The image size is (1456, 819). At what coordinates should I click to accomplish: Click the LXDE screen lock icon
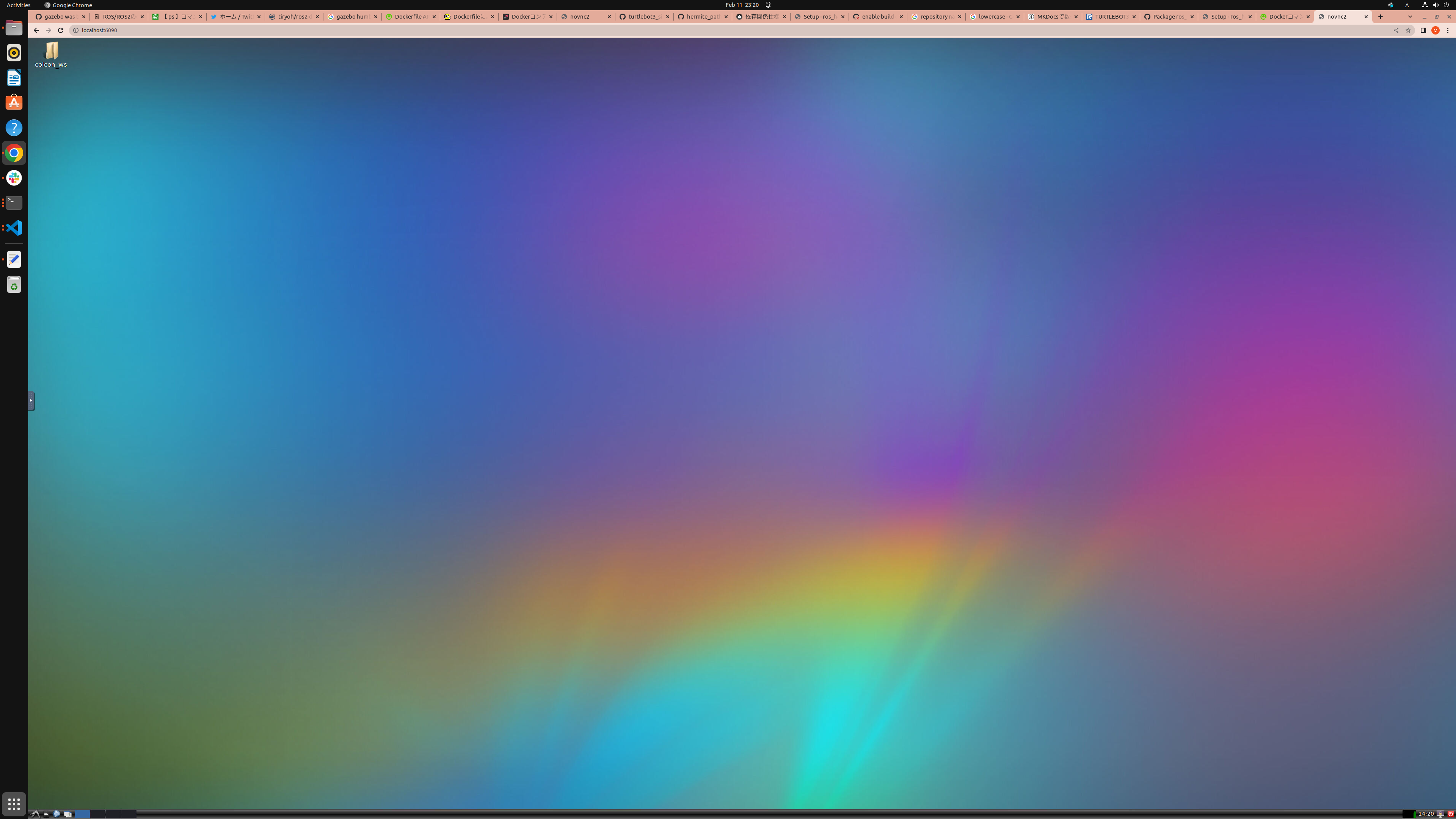(1440, 814)
